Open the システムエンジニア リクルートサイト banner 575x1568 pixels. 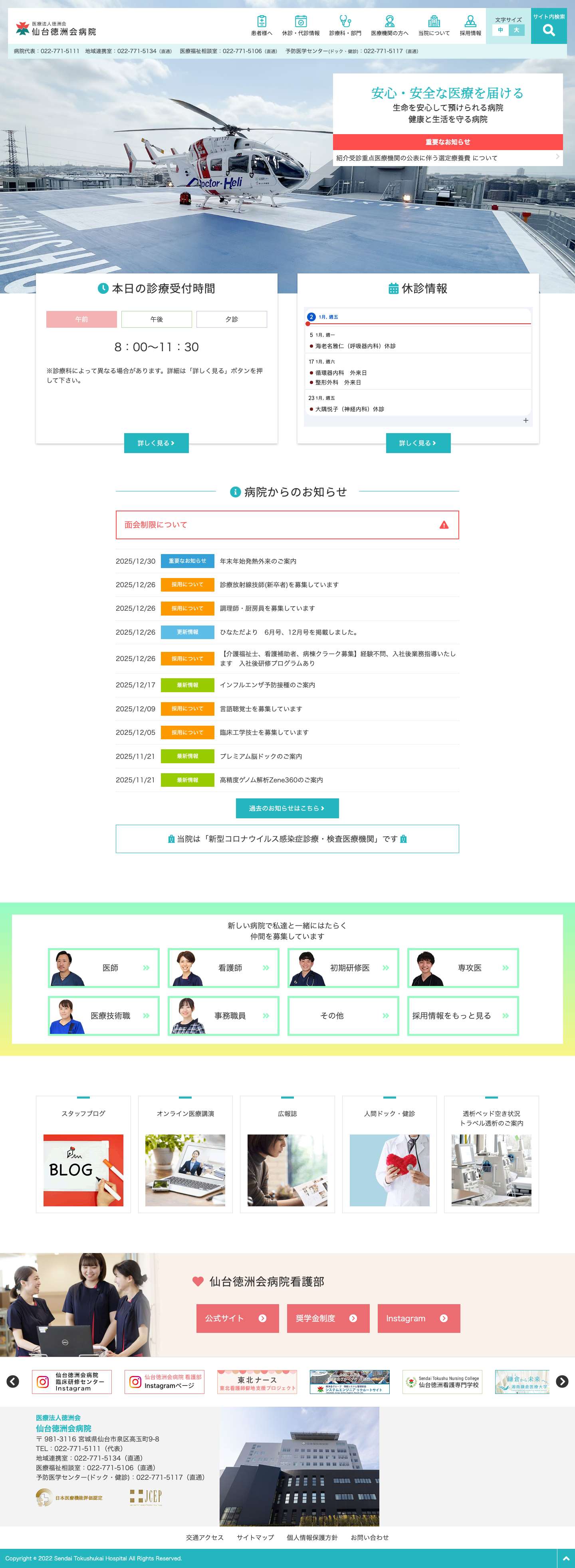(350, 1382)
